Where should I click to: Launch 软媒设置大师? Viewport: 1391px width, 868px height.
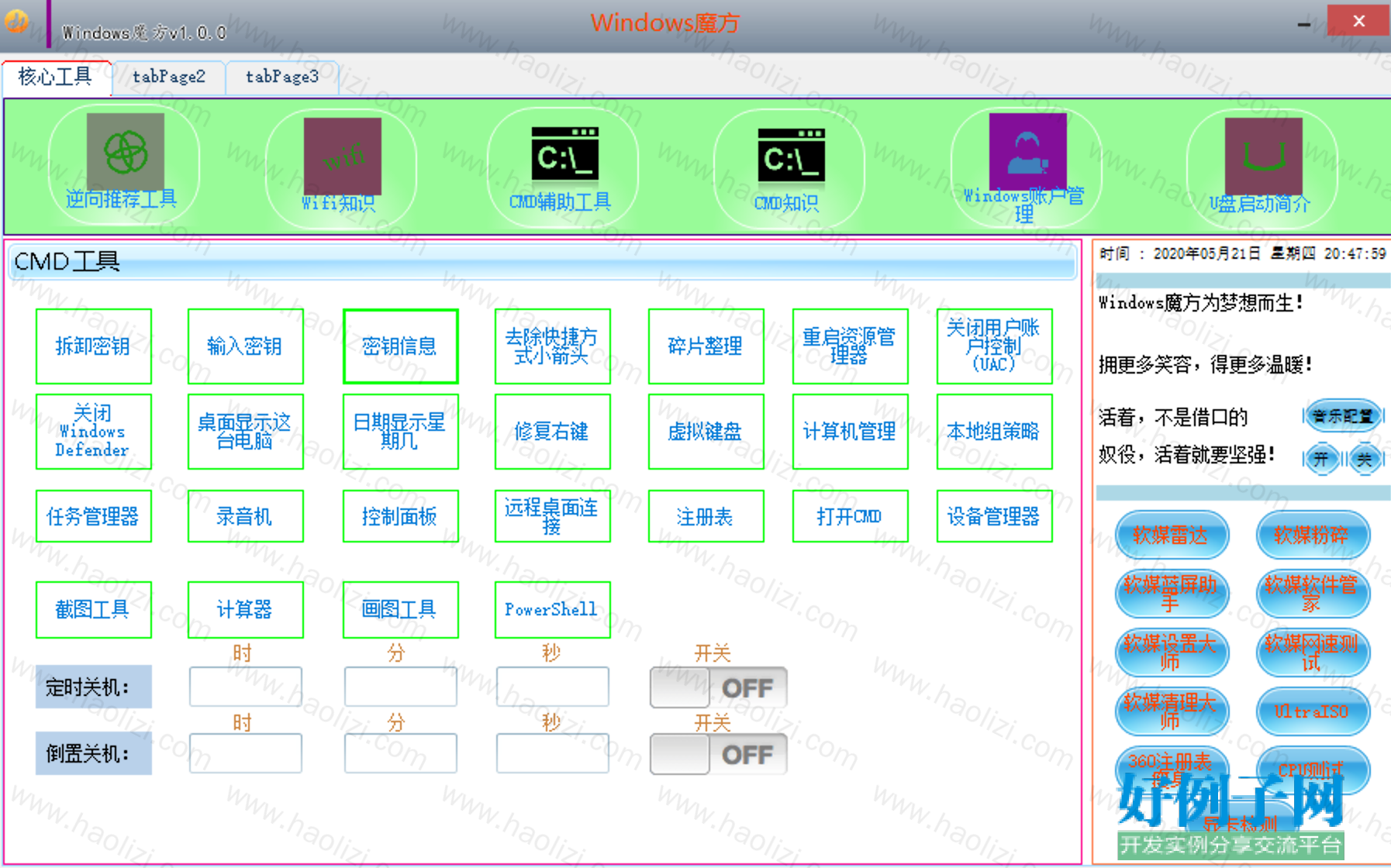point(1172,653)
